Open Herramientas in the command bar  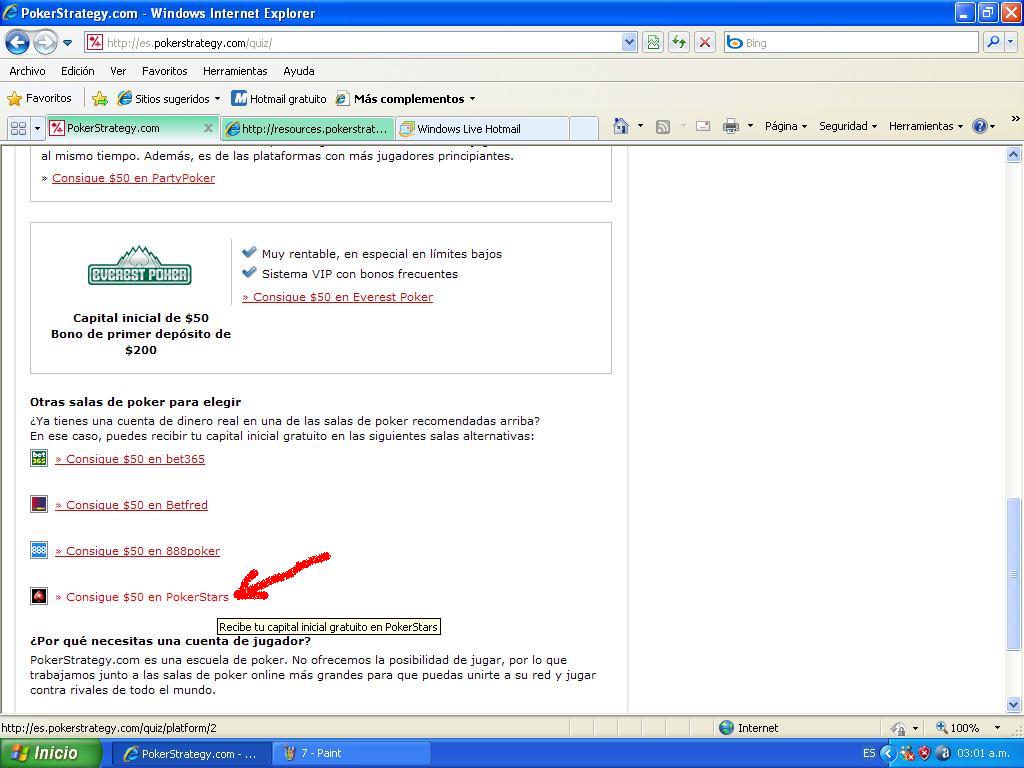(x=925, y=126)
